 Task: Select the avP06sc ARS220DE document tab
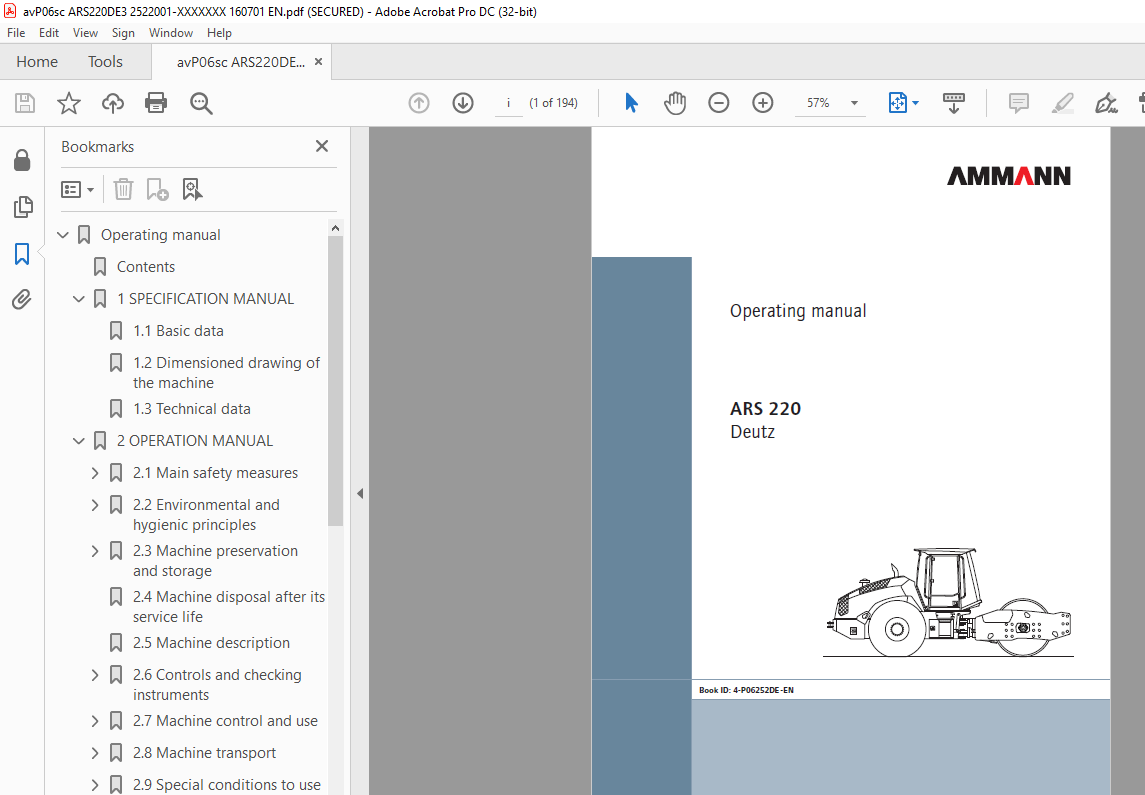tap(240, 62)
